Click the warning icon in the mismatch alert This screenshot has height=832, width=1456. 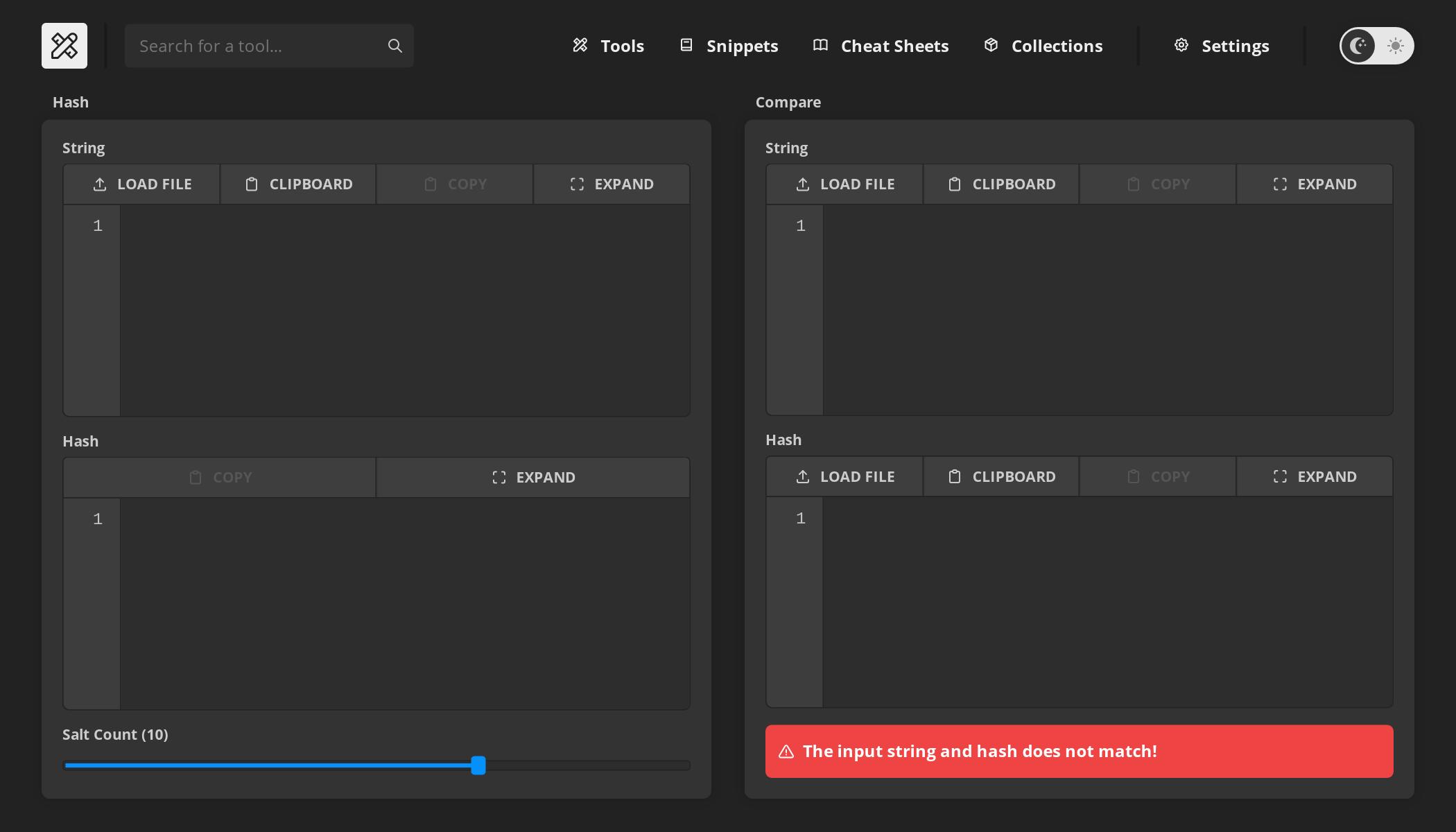[x=786, y=752]
